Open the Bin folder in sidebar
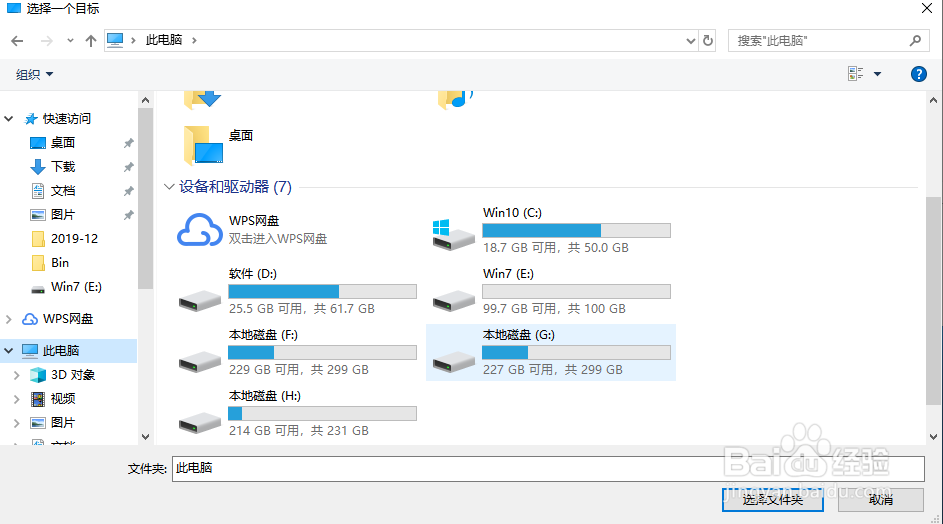The height and width of the screenshot is (524, 943). 60,263
